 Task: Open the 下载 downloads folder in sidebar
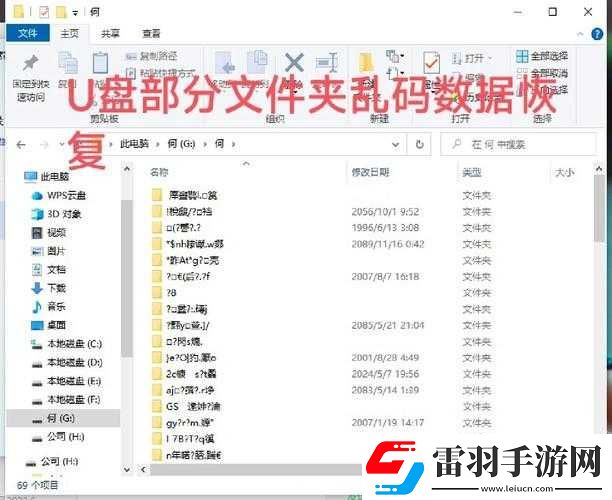[55, 287]
